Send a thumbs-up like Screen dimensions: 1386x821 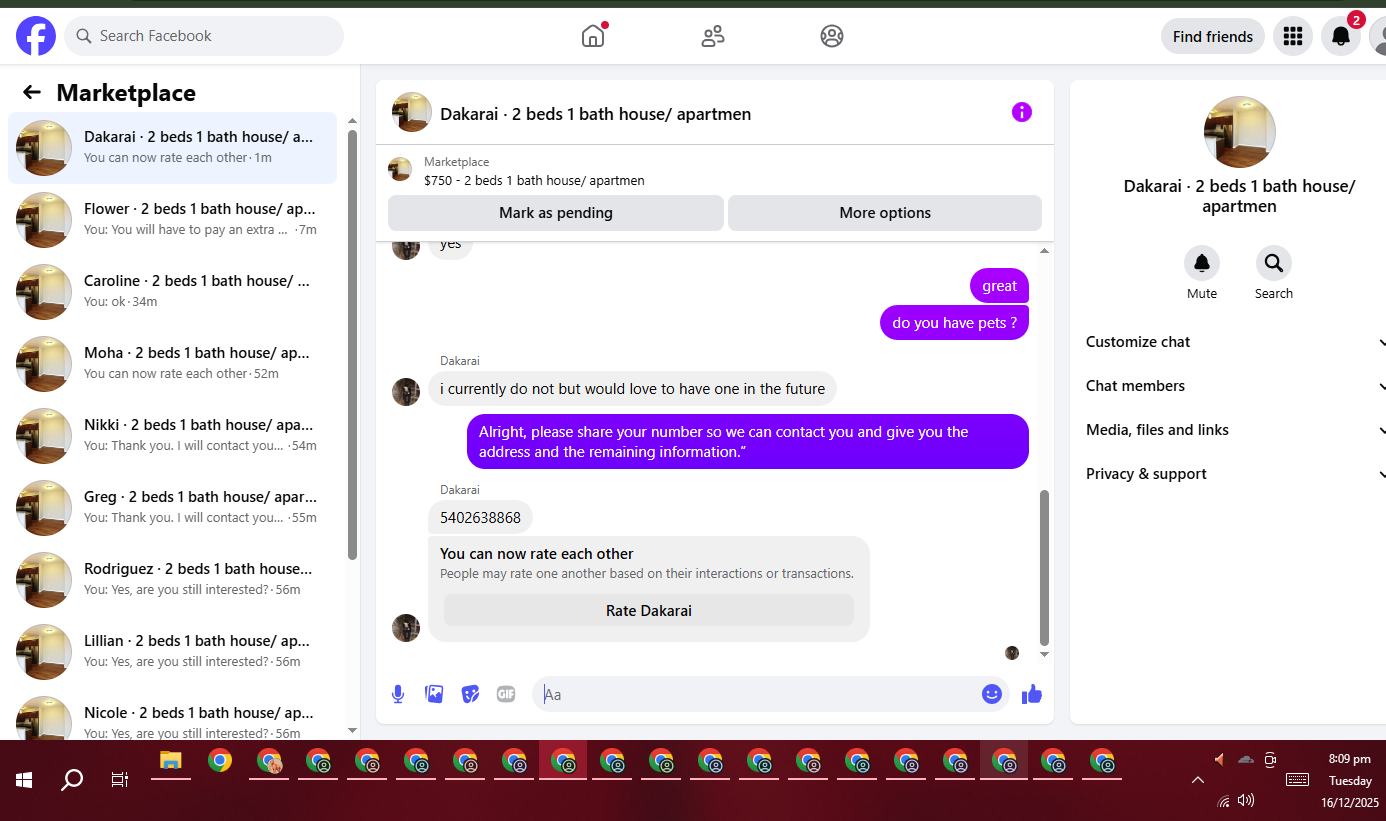click(x=1032, y=694)
